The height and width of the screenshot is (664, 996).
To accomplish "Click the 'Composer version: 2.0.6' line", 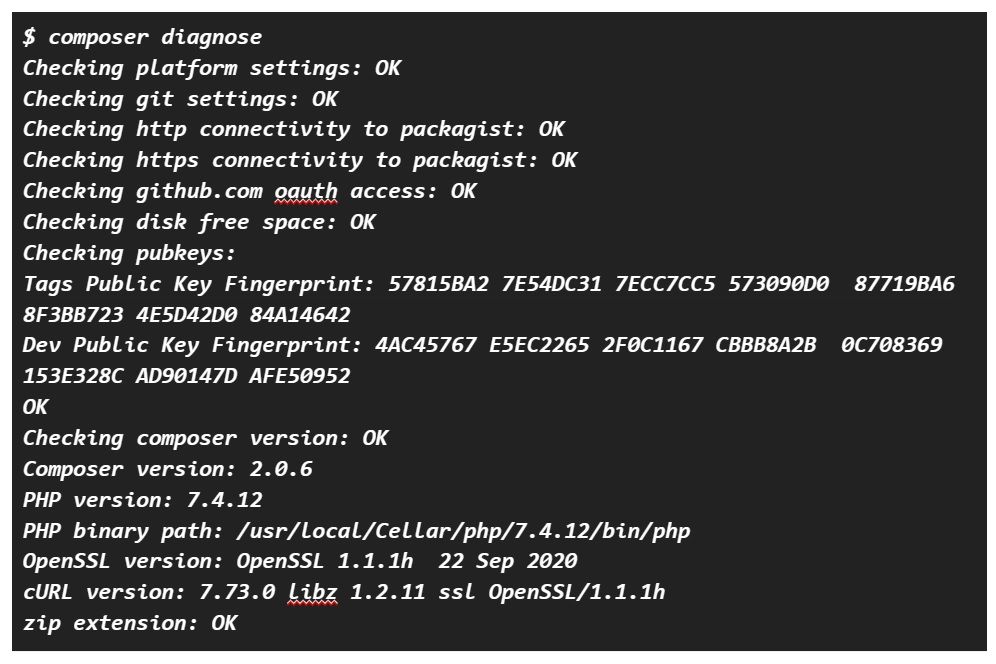I will [167, 469].
